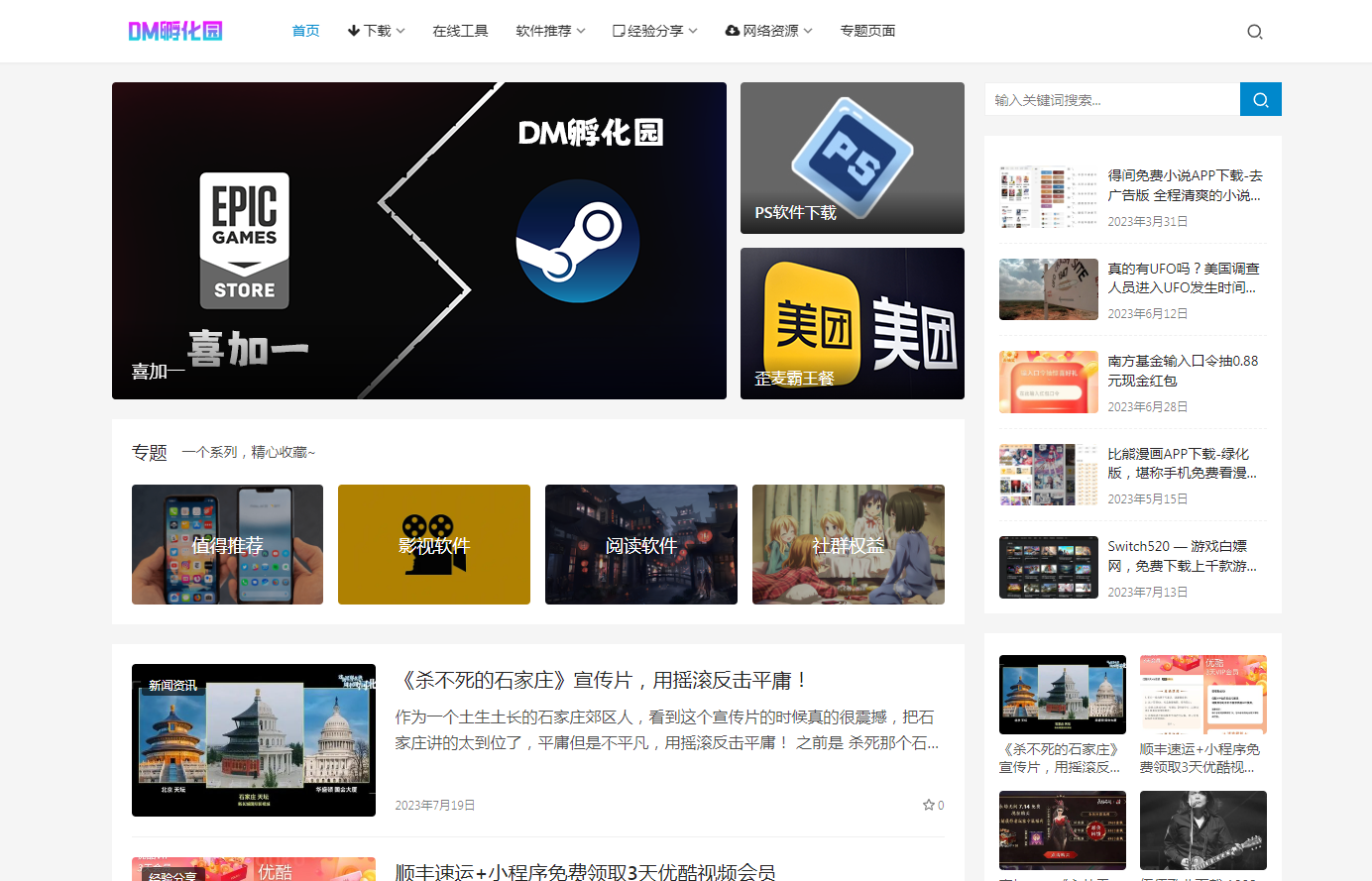Open the PS软件下载 banner
The height and width of the screenshot is (881, 1372).
[853, 159]
